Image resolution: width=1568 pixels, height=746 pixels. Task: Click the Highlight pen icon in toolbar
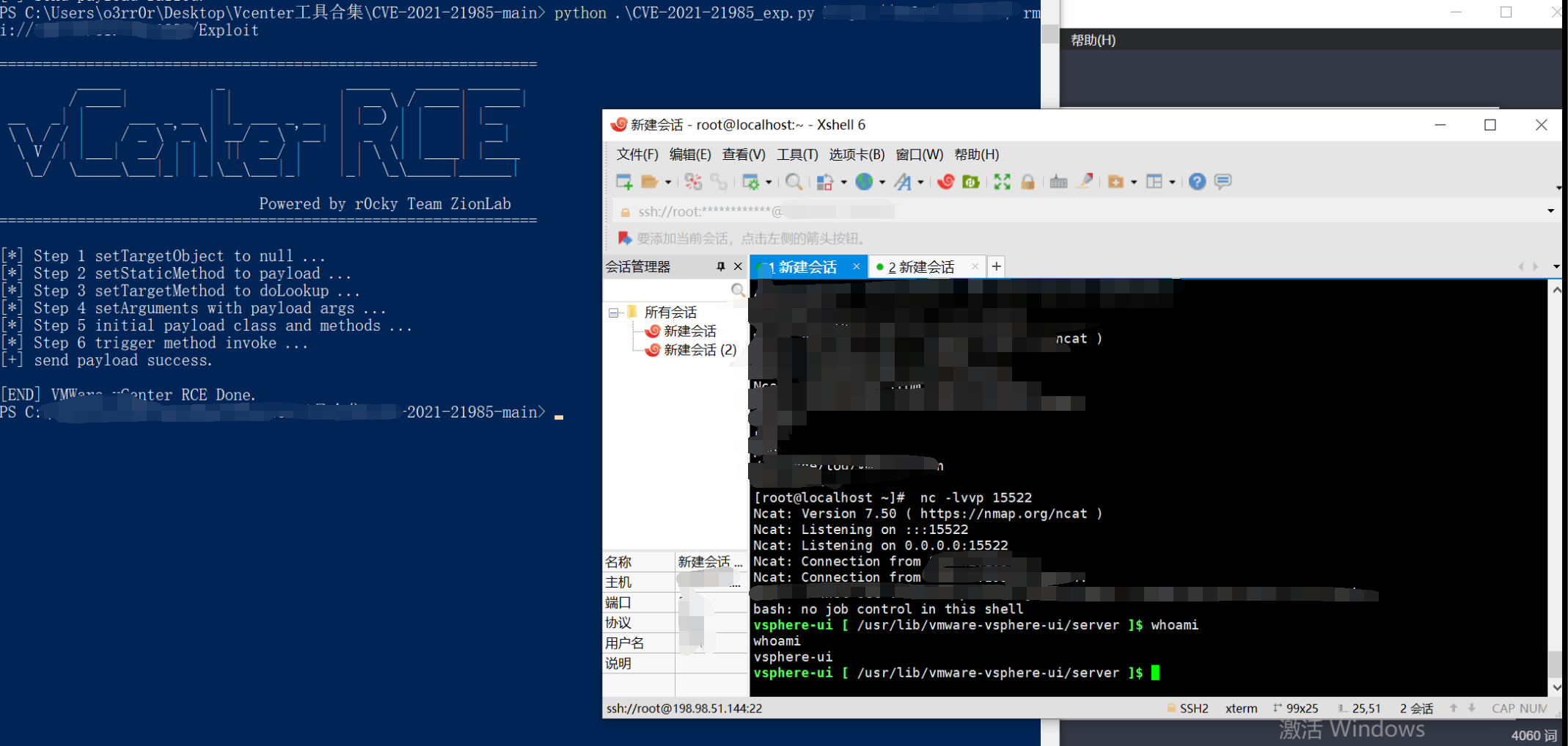tap(1085, 181)
